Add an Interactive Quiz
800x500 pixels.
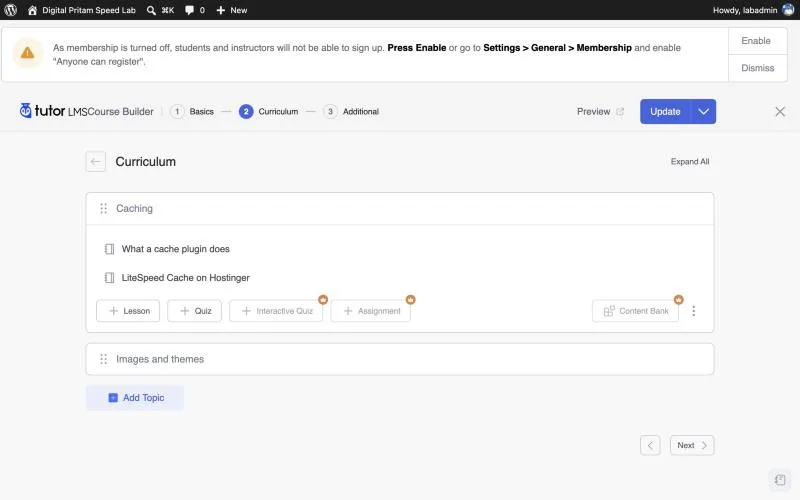(276, 311)
